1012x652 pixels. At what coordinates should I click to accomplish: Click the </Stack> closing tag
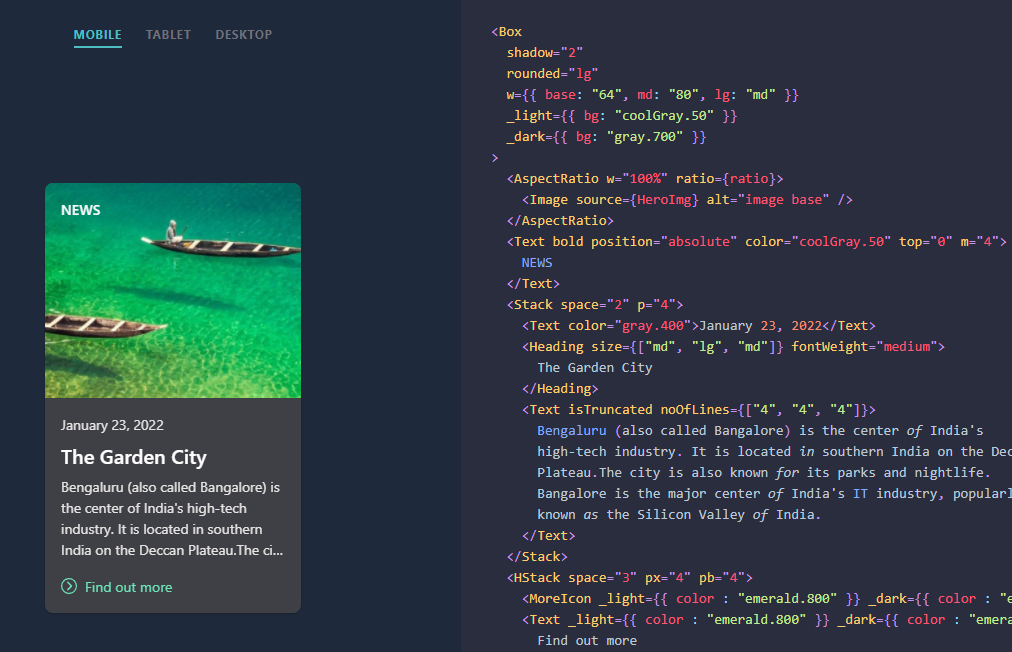pos(537,556)
